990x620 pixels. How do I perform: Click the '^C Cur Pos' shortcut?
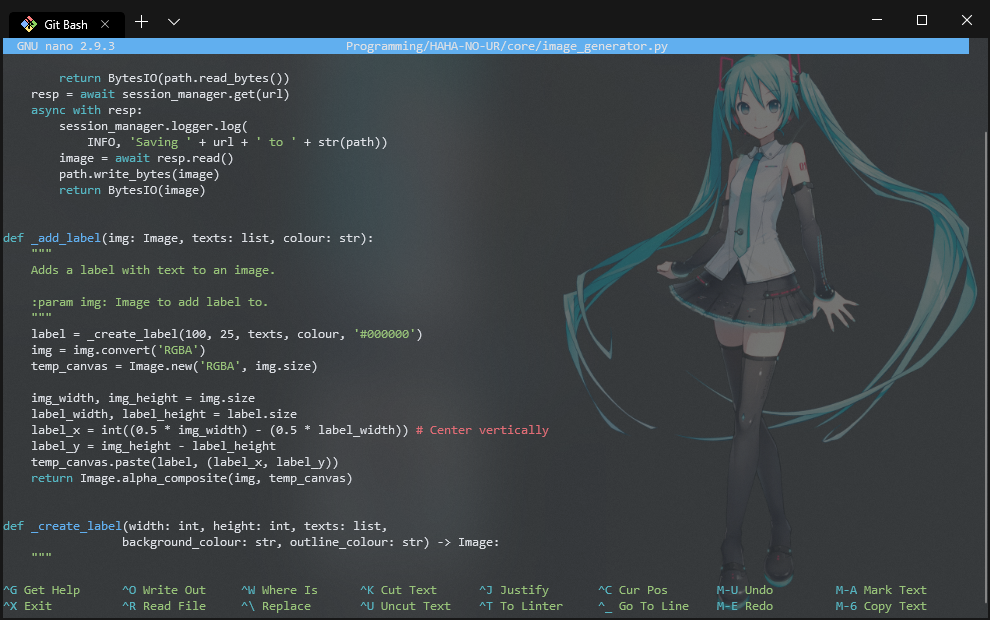pos(633,590)
